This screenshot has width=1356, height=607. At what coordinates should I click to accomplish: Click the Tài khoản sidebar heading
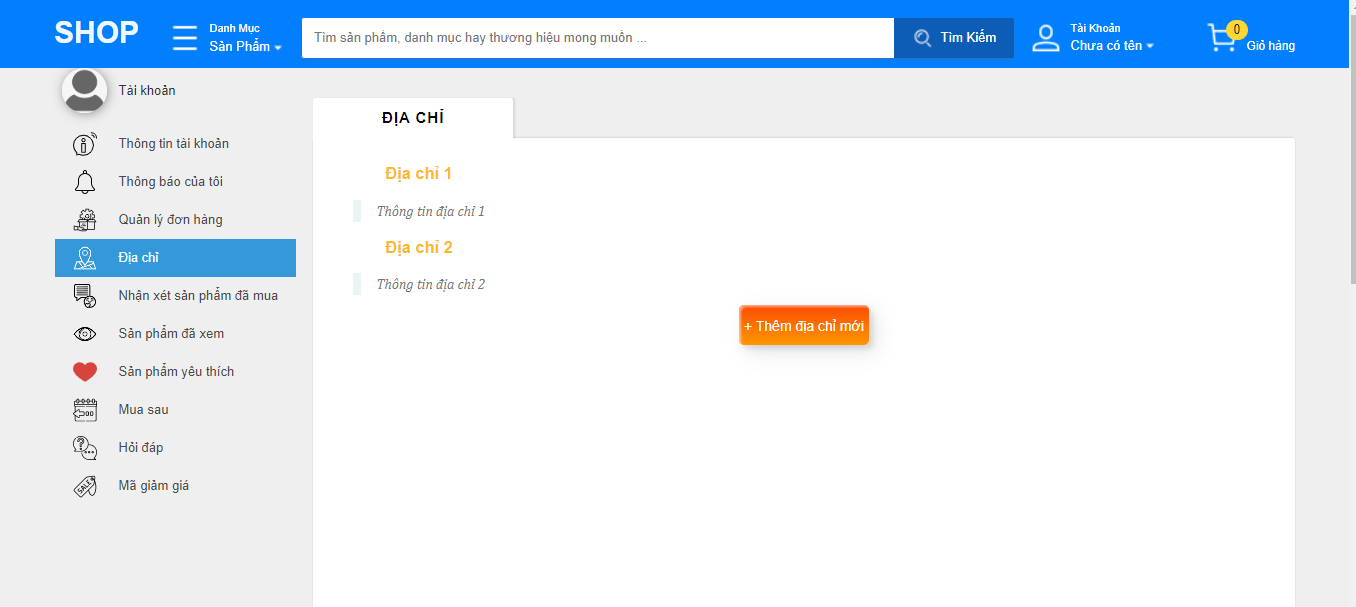pyautogui.click(x=147, y=90)
